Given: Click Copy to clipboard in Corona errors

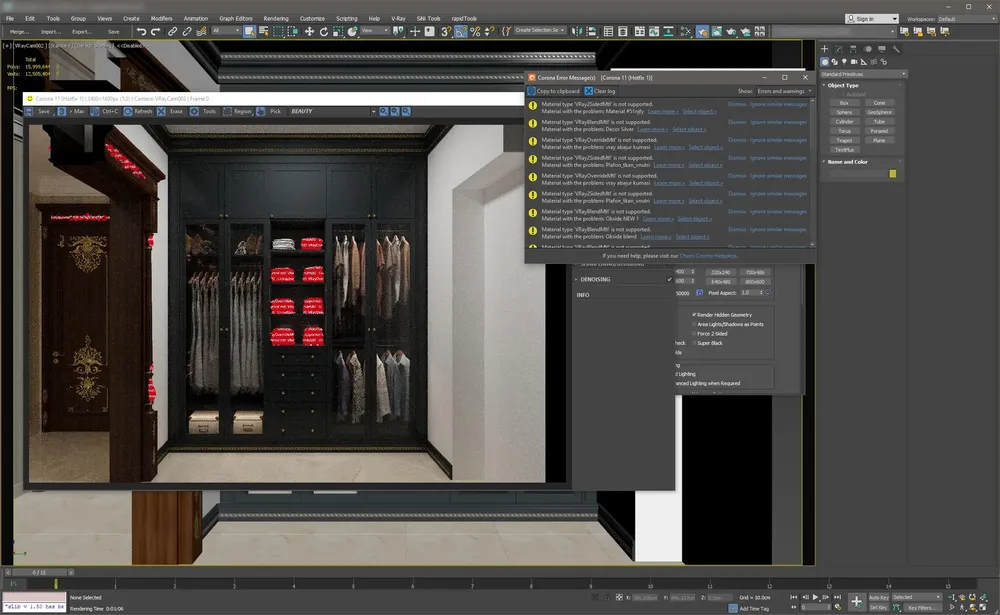Looking at the screenshot, I should coord(554,91).
